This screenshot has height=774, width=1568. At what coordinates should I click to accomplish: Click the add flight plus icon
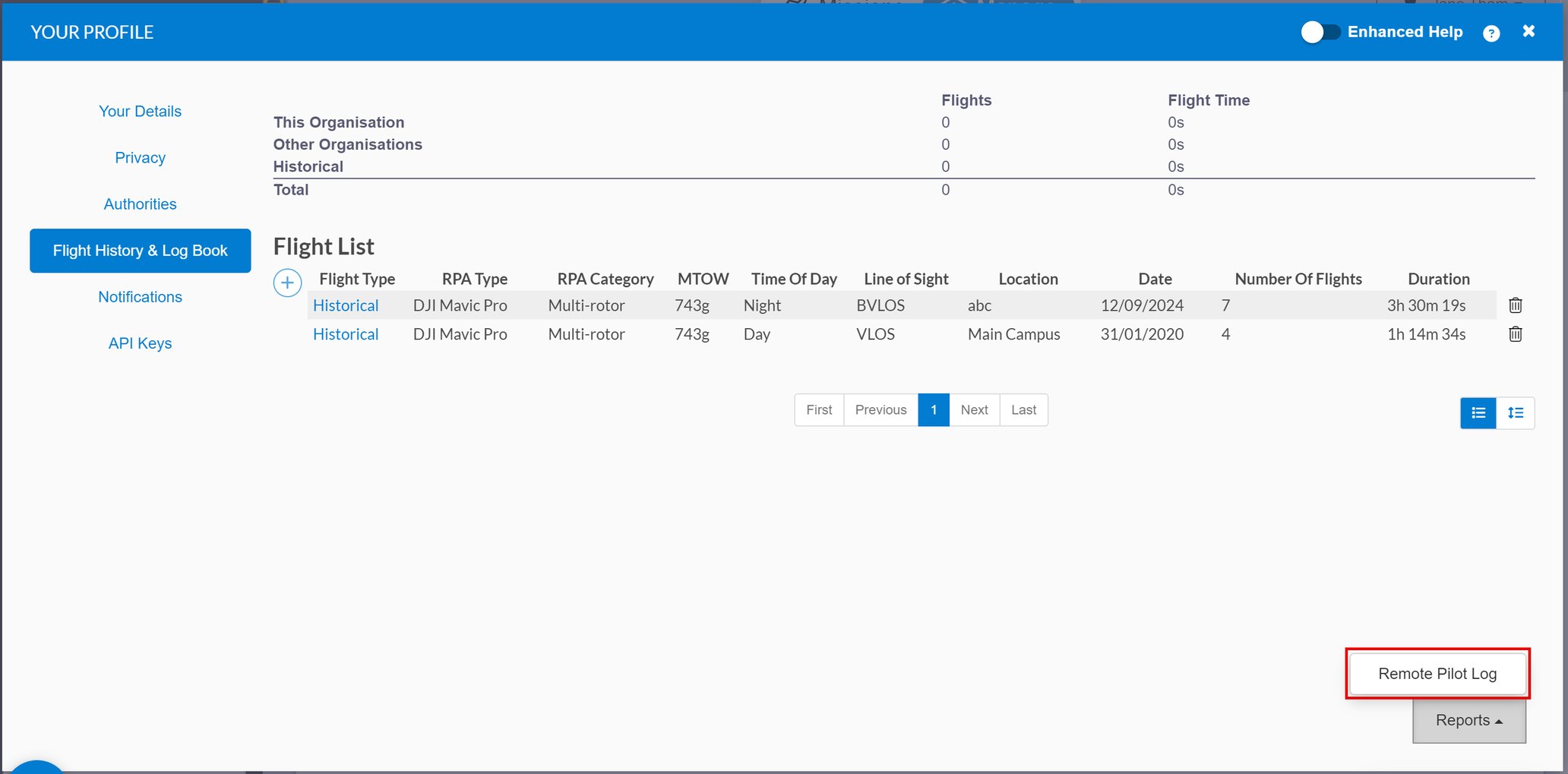(287, 283)
